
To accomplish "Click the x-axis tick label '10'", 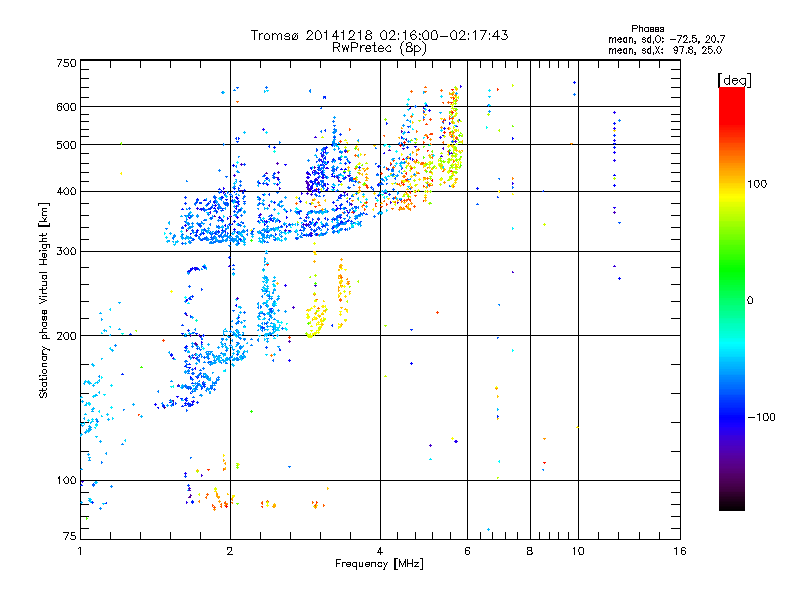I will [578, 551].
